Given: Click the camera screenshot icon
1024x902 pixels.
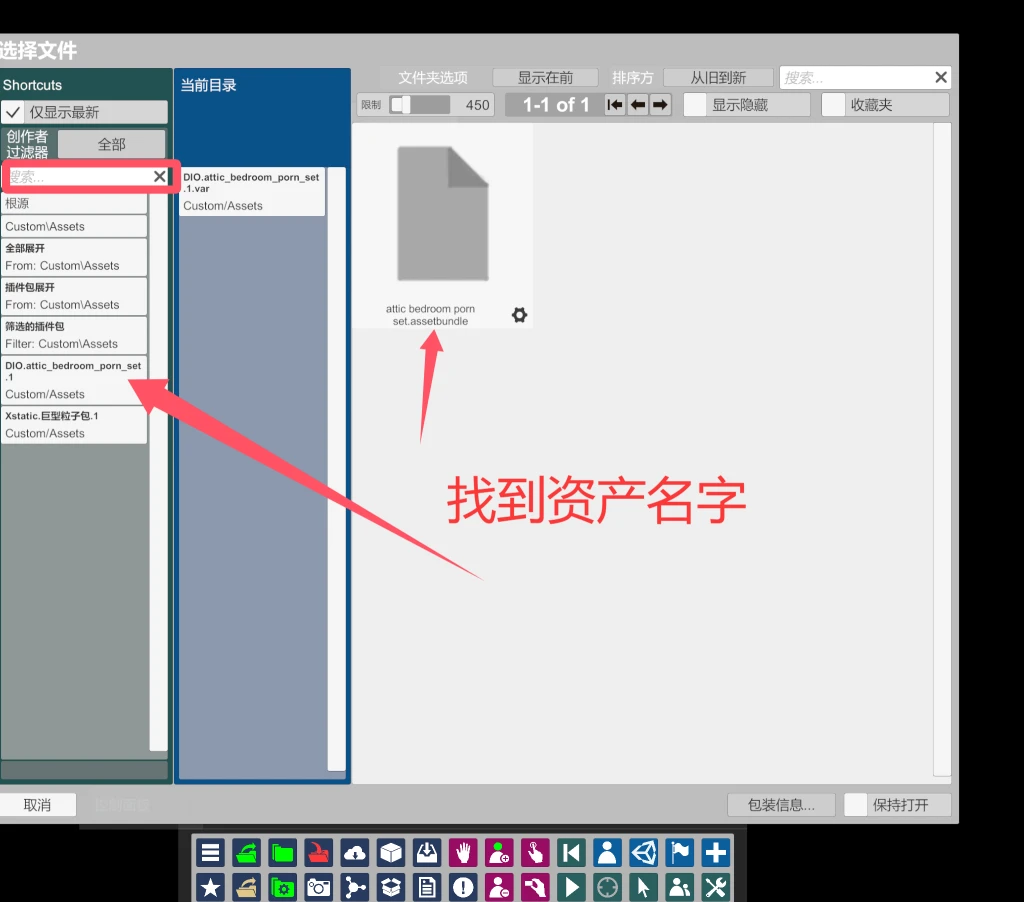Looking at the screenshot, I should (319, 887).
